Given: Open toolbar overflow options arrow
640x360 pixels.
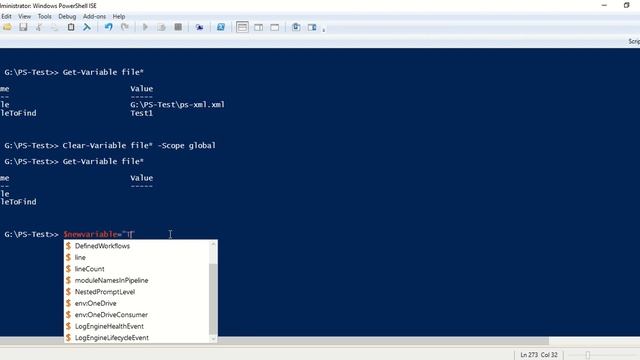Looking at the screenshot, I should point(324,29).
